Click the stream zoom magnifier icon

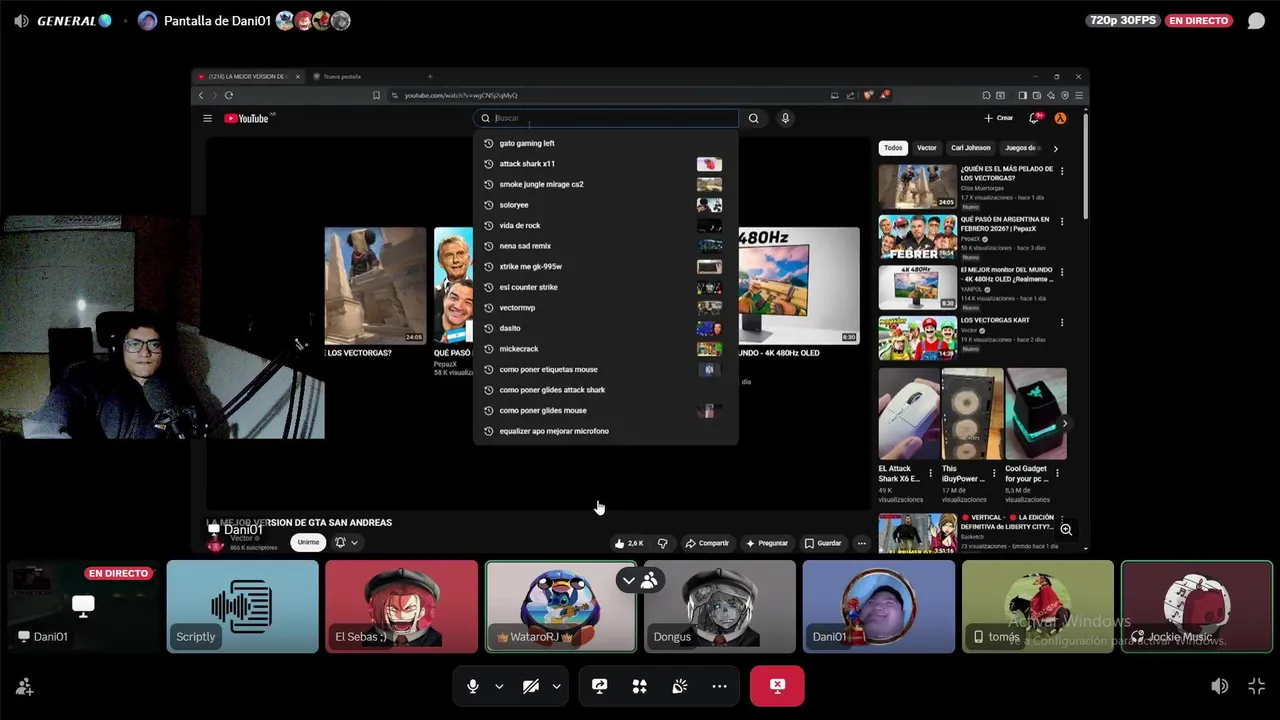(x=1066, y=530)
